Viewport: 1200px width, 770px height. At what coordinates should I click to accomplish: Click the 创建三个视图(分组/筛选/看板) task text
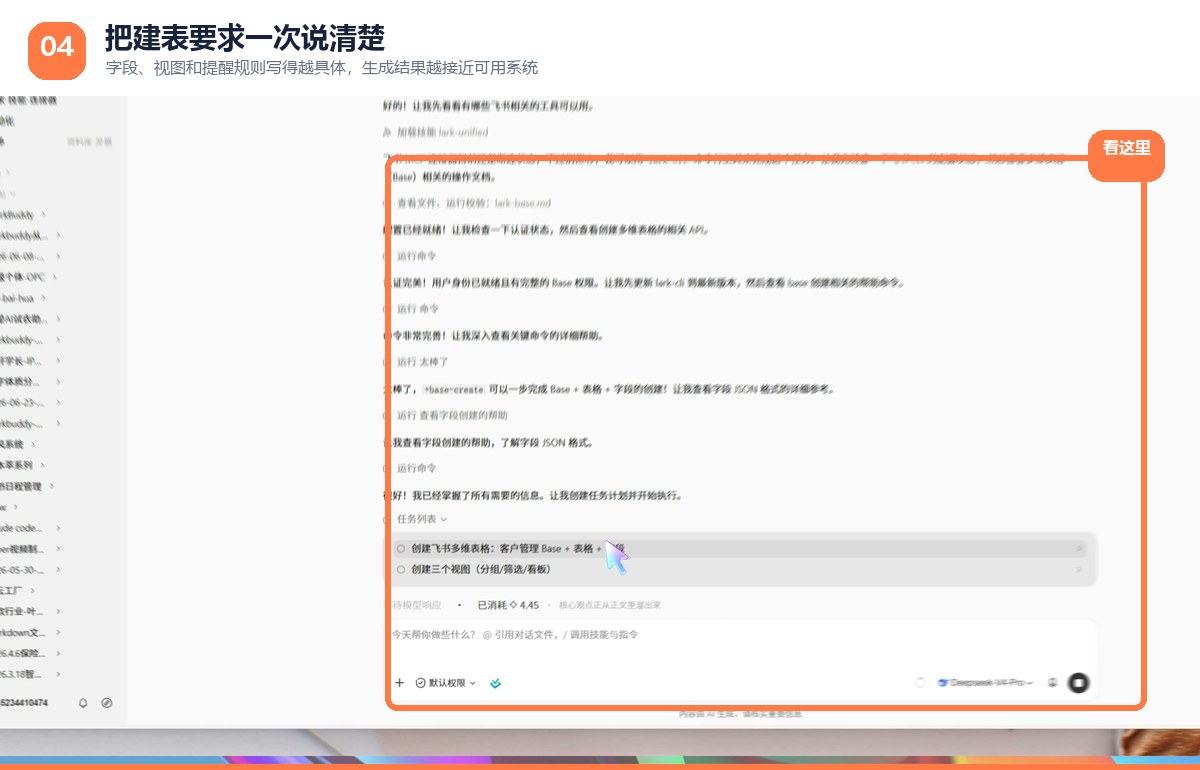(x=481, y=569)
